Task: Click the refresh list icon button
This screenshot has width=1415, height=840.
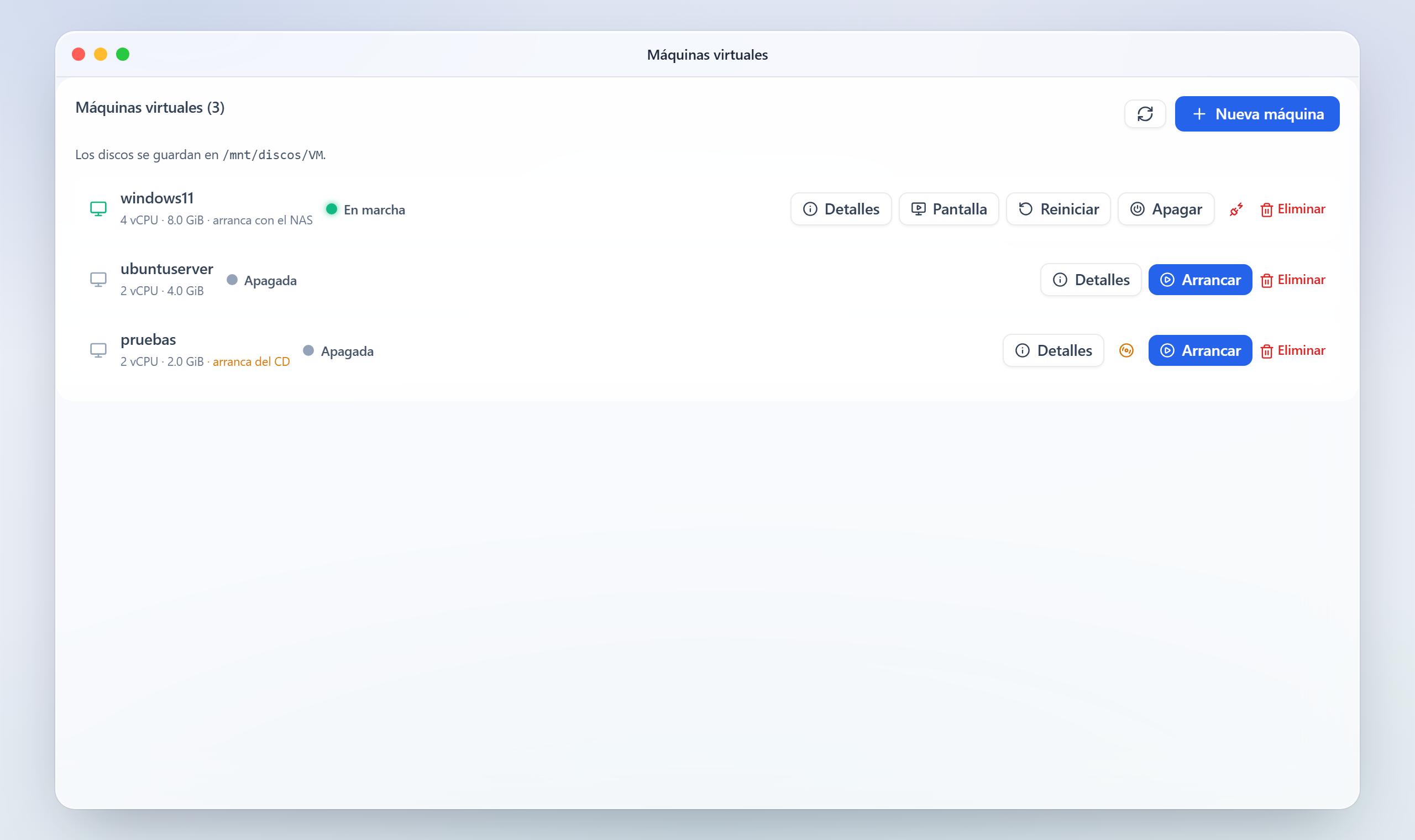Action: [x=1145, y=114]
